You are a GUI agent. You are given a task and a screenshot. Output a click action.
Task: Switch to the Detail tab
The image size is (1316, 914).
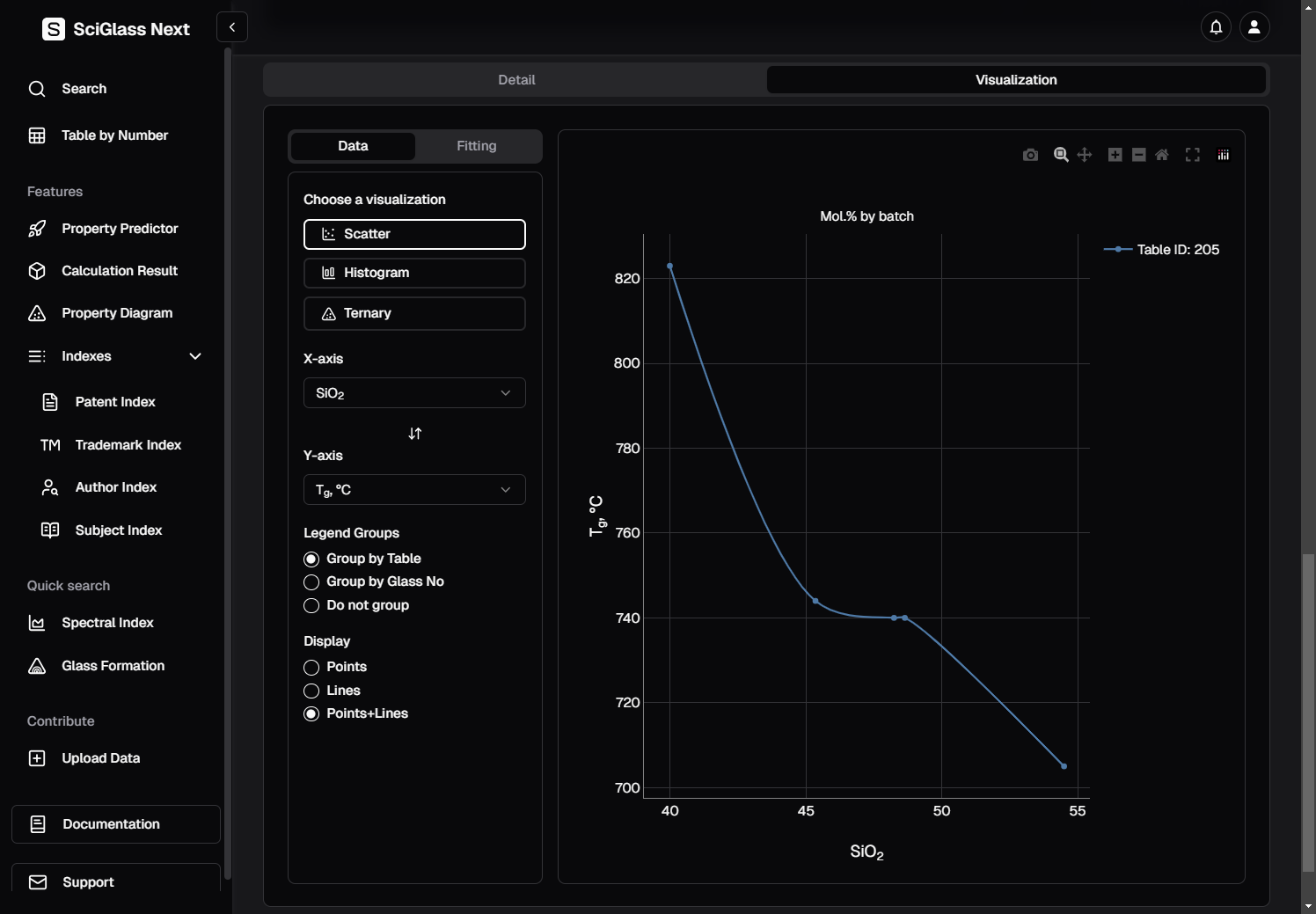click(516, 80)
